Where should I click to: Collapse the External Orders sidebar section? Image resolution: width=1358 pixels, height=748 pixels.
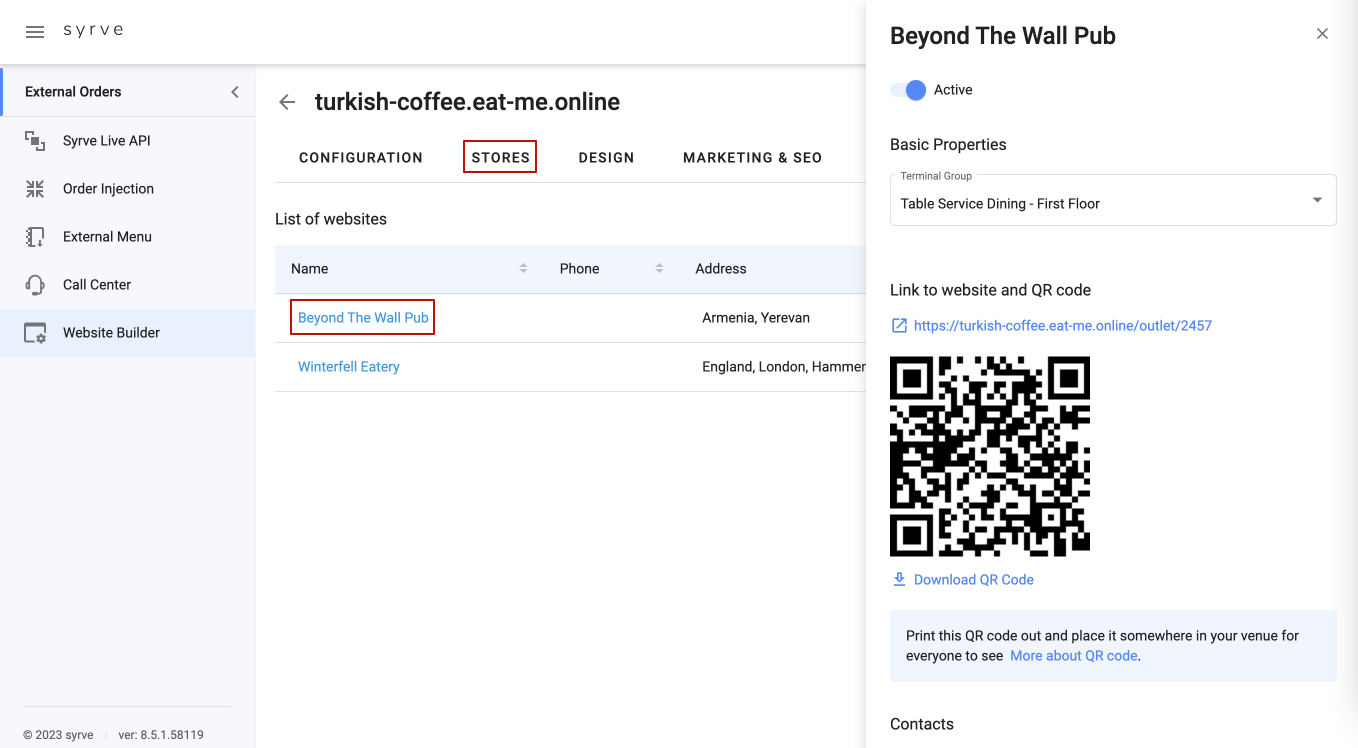coord(235,92)
